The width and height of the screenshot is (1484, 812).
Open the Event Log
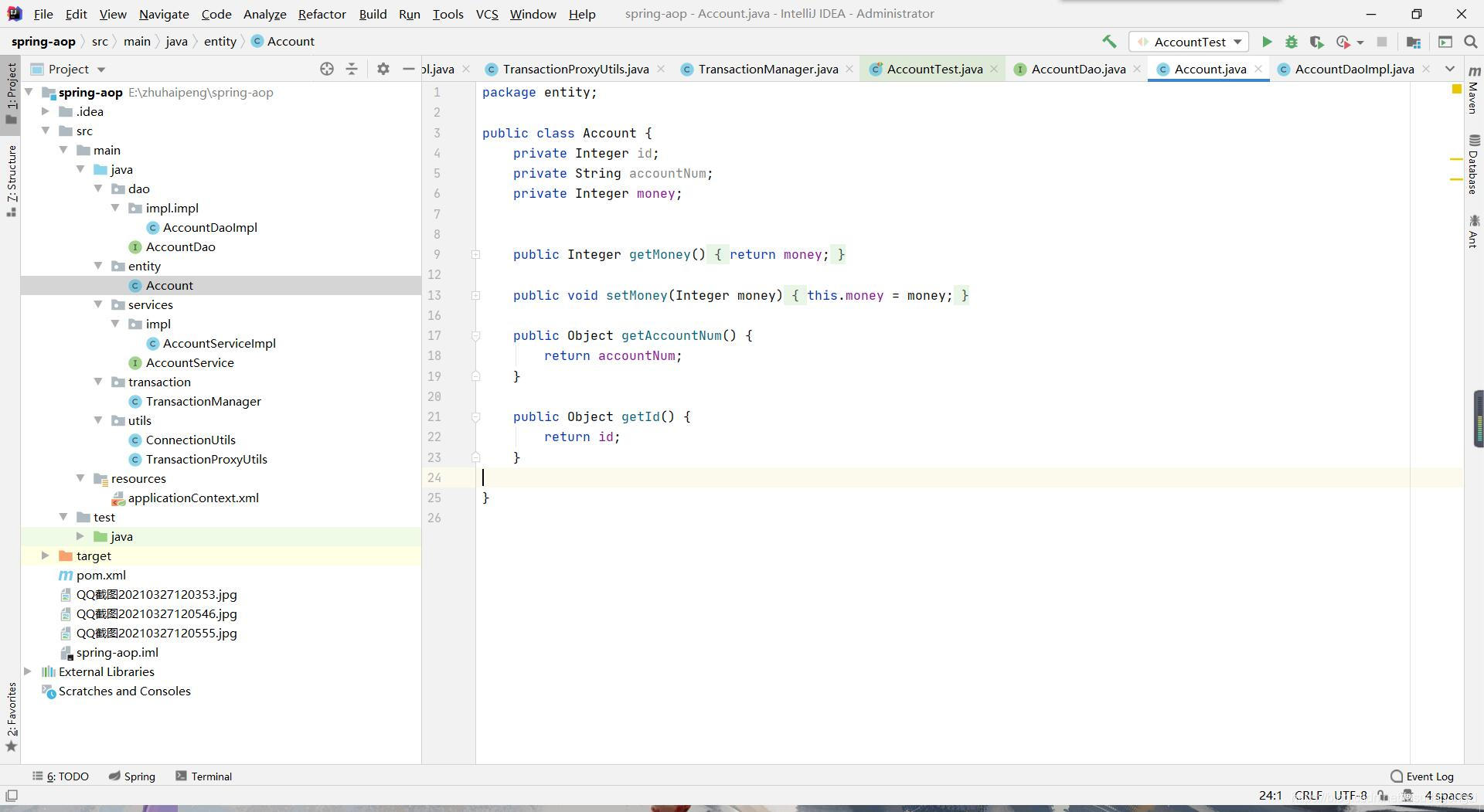1422,776
